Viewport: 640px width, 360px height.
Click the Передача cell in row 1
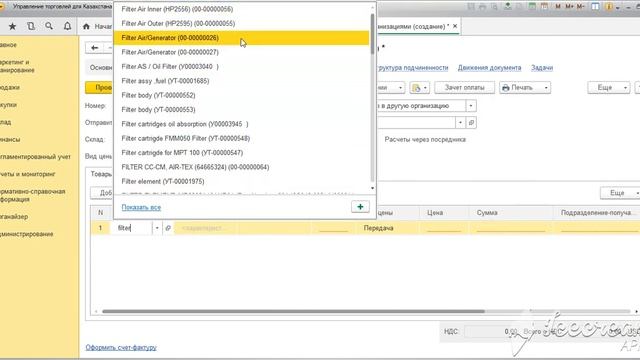(x=378, y=228)
